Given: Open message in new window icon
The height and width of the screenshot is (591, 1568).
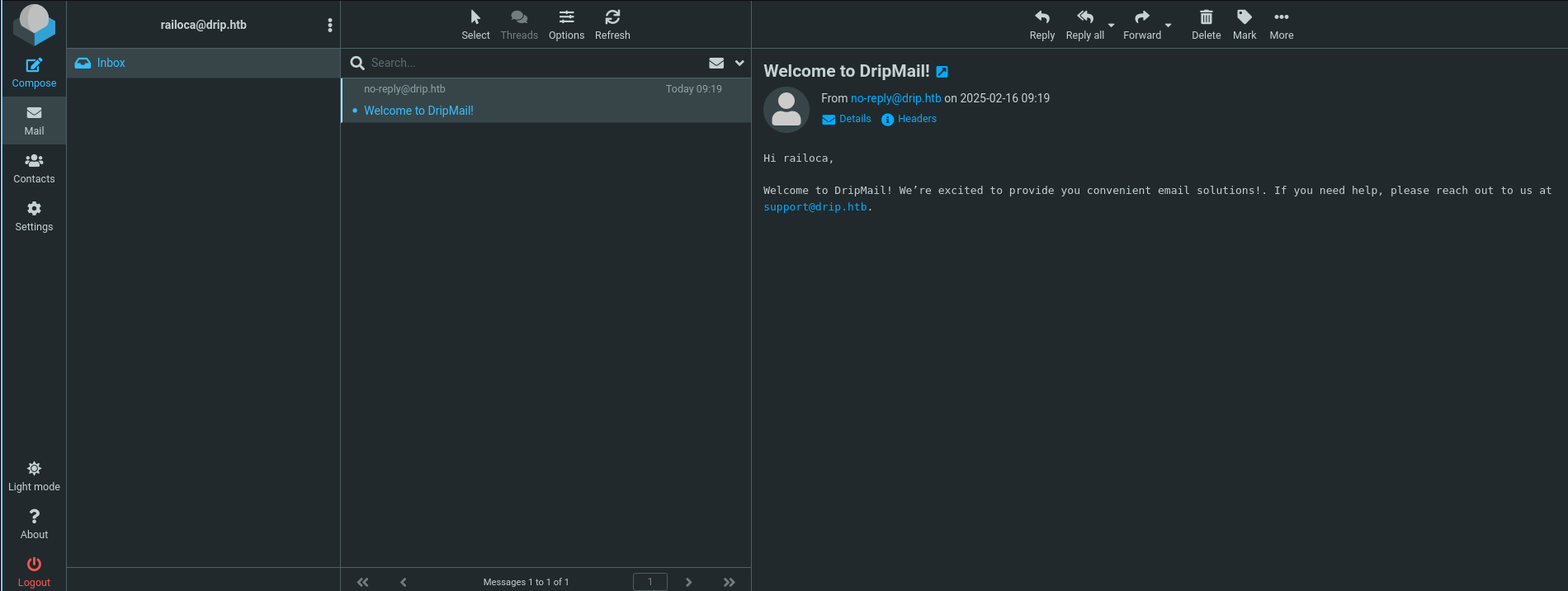Looking at the screenshot, I should tap(942, 72).
